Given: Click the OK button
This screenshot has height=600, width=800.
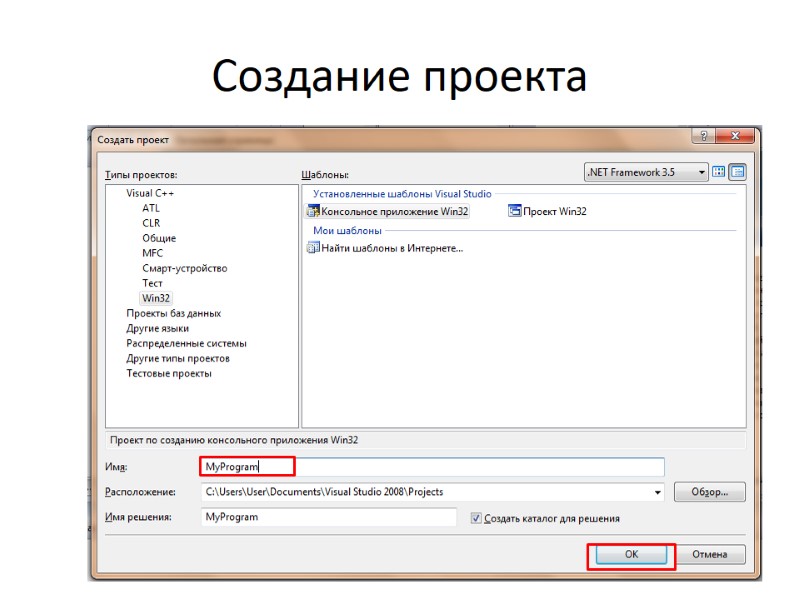Looking at the screenshot, I should tap(631, 555).
